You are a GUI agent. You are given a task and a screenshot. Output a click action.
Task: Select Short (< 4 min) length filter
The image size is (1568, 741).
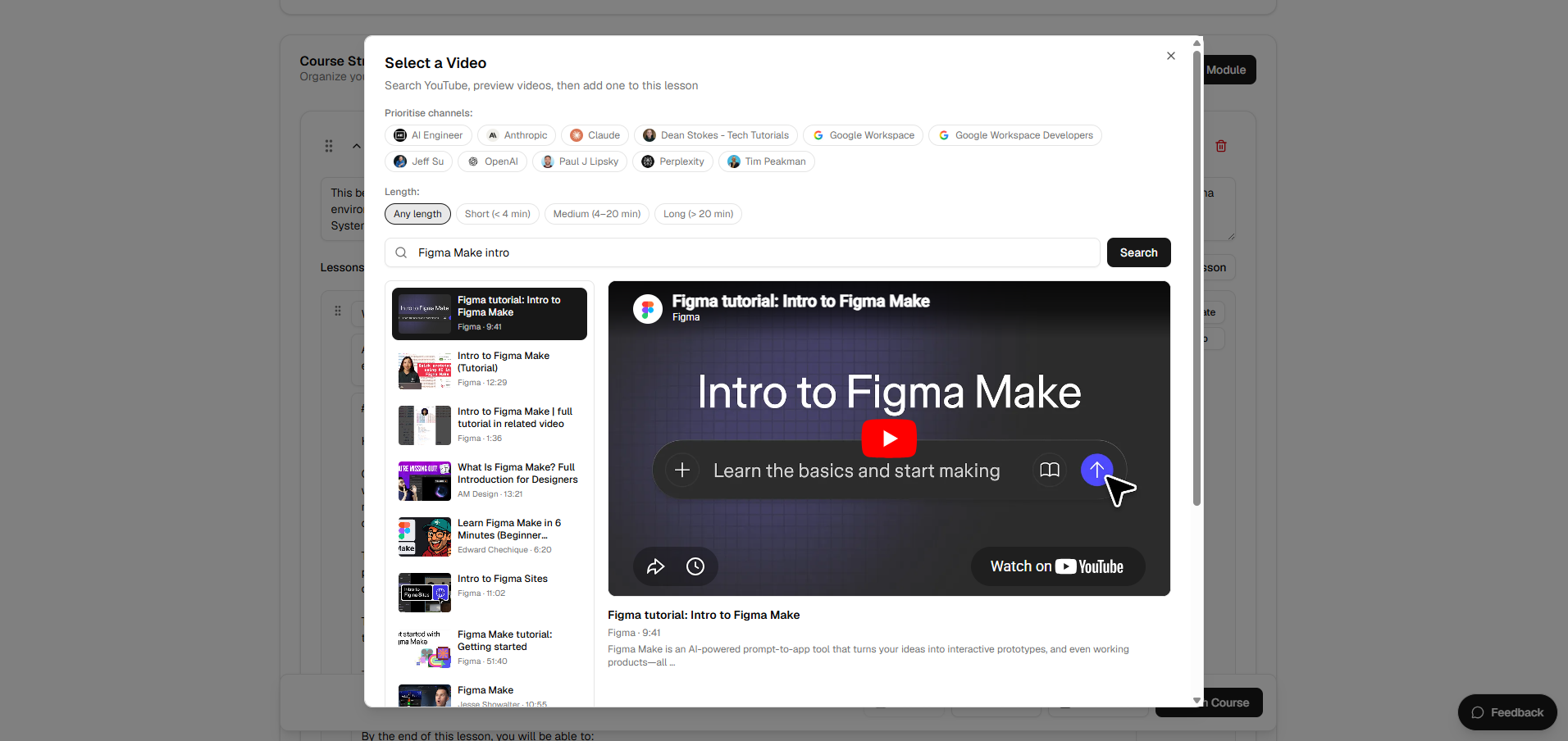498,214
